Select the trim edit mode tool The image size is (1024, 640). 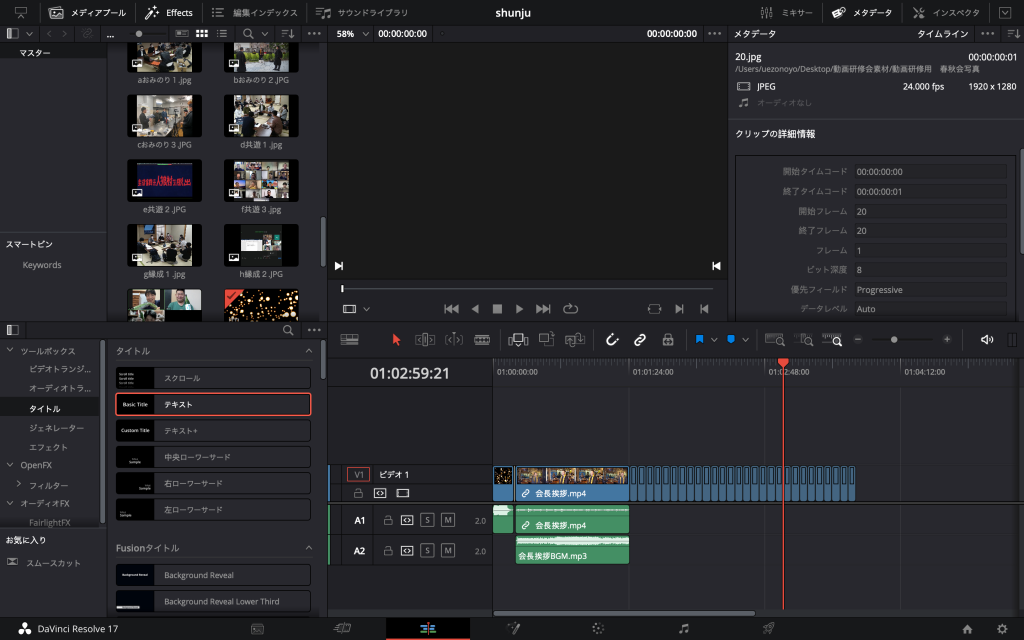point(424,340)
